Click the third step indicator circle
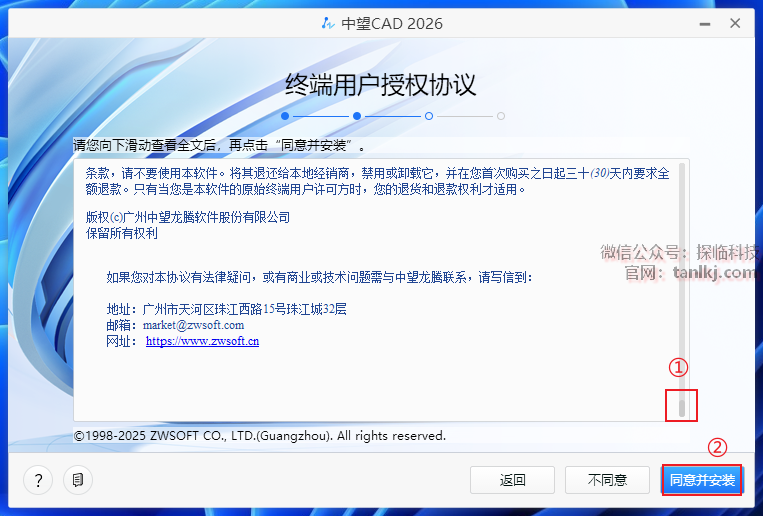This screenshot has width=763, height=516. pos(429,116)
